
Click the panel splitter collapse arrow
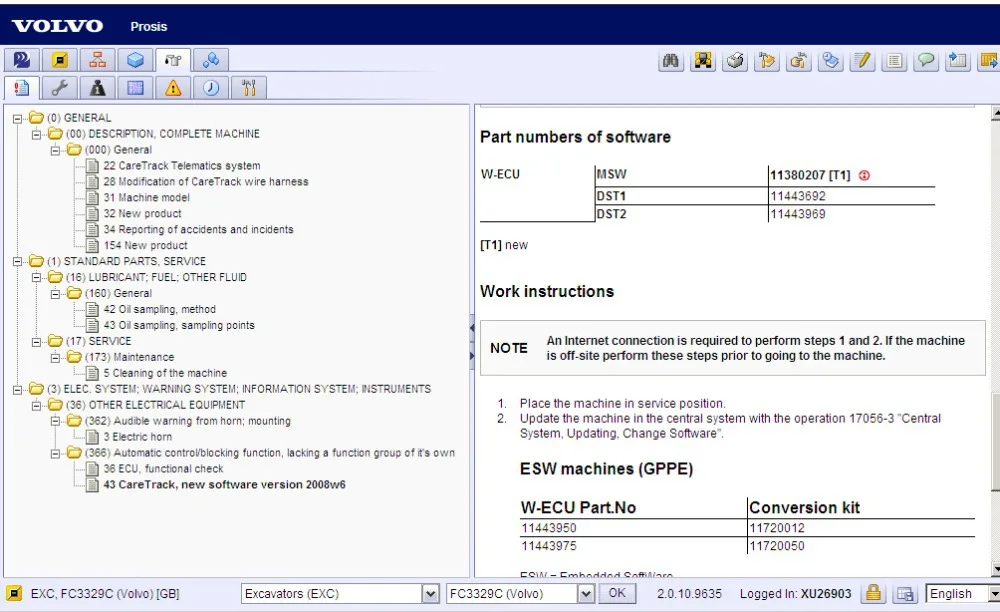pos(471,329)
